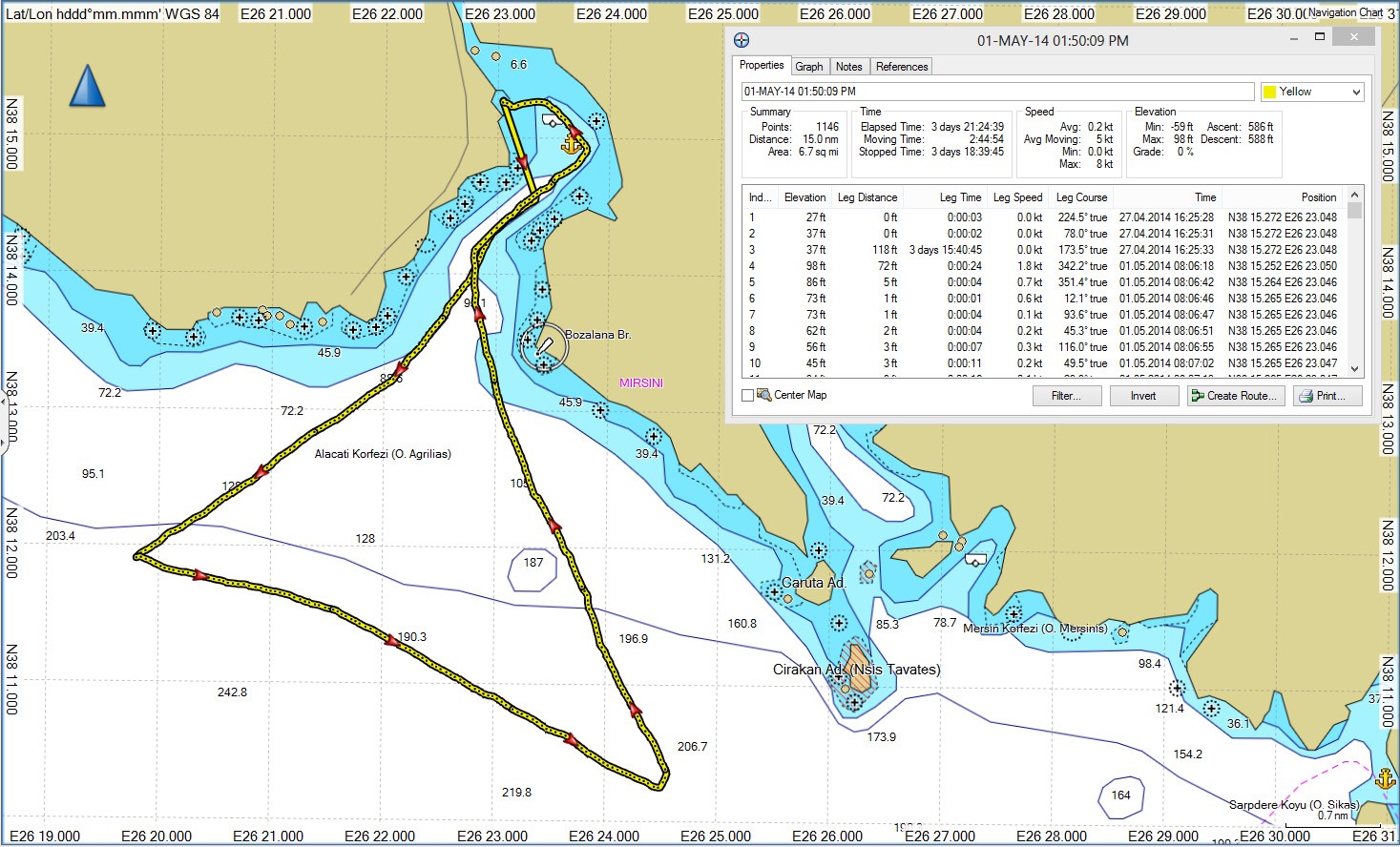Click the track name input field
This screenshot has height=847, width=1400.
pos(998,92)
